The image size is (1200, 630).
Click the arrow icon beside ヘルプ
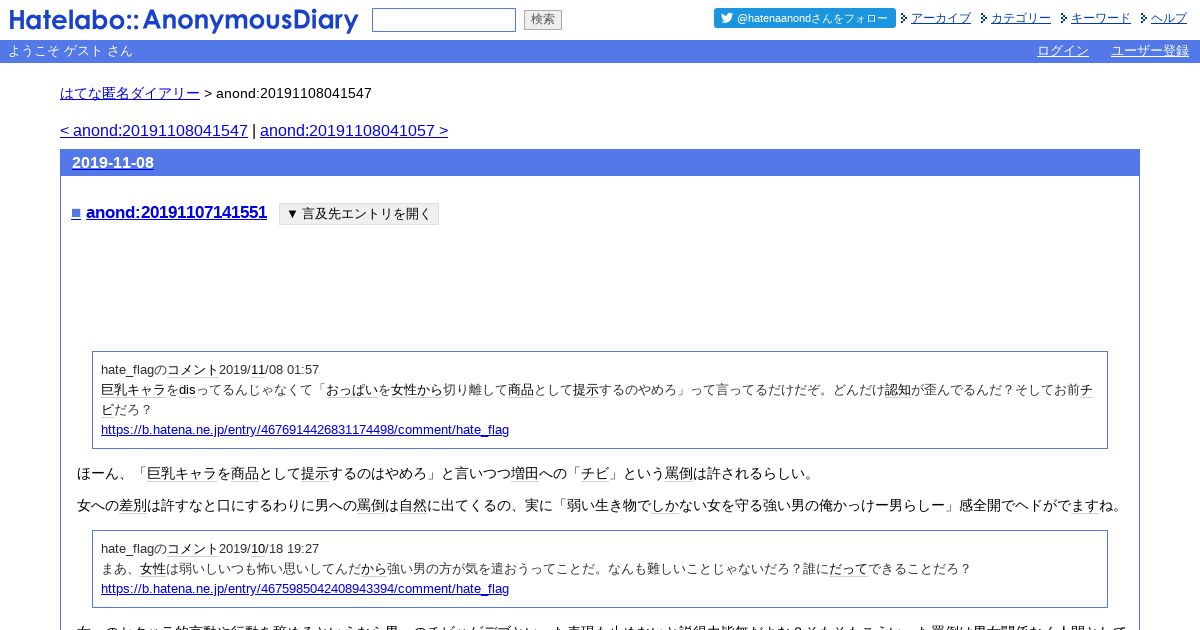tap(1144, 18)
